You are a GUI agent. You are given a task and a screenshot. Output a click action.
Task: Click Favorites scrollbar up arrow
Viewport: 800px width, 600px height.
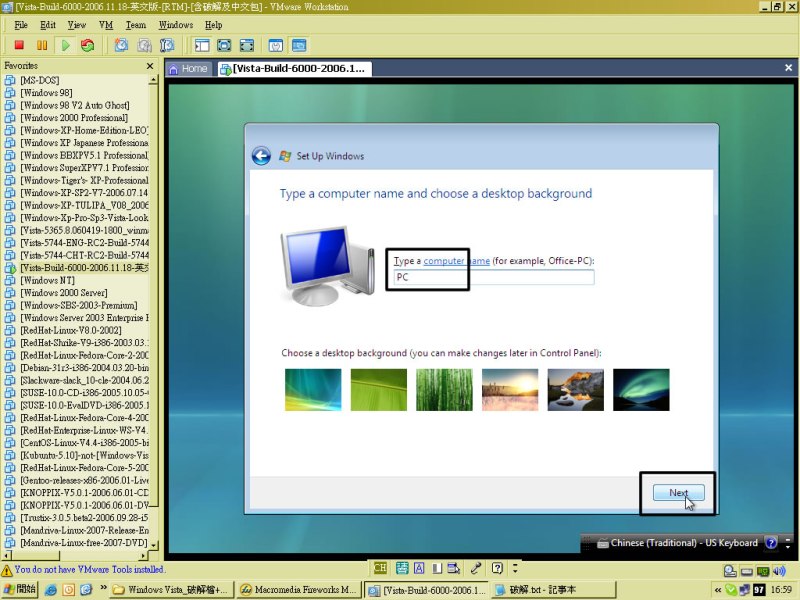point(153,80)
